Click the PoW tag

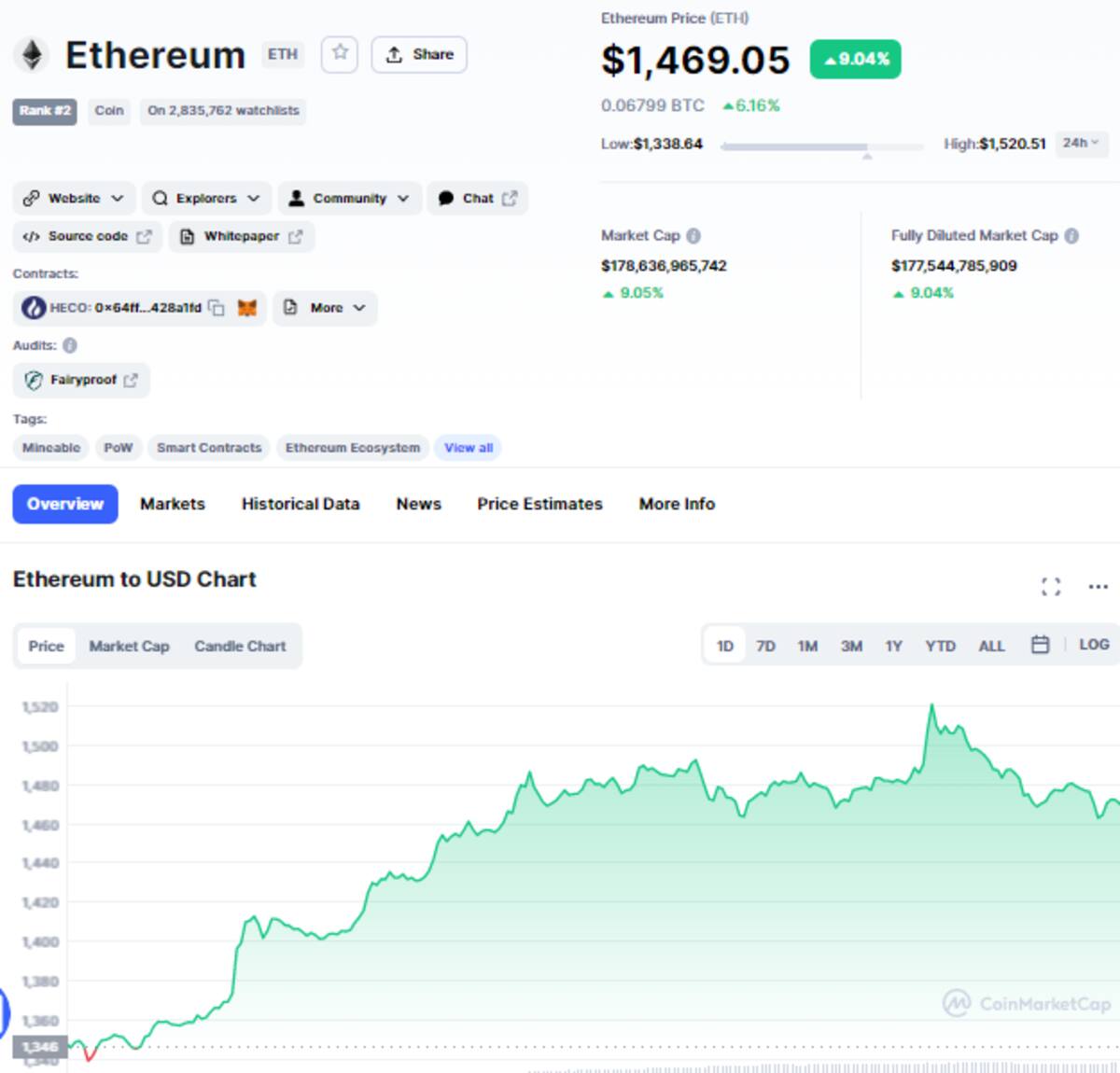pos(118,448)
